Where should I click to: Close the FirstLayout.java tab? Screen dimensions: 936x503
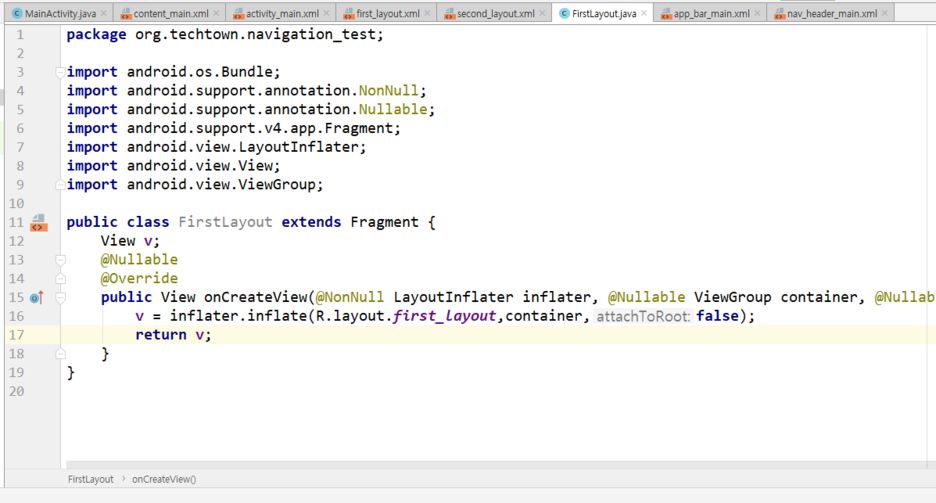click(x=644, y=13)
